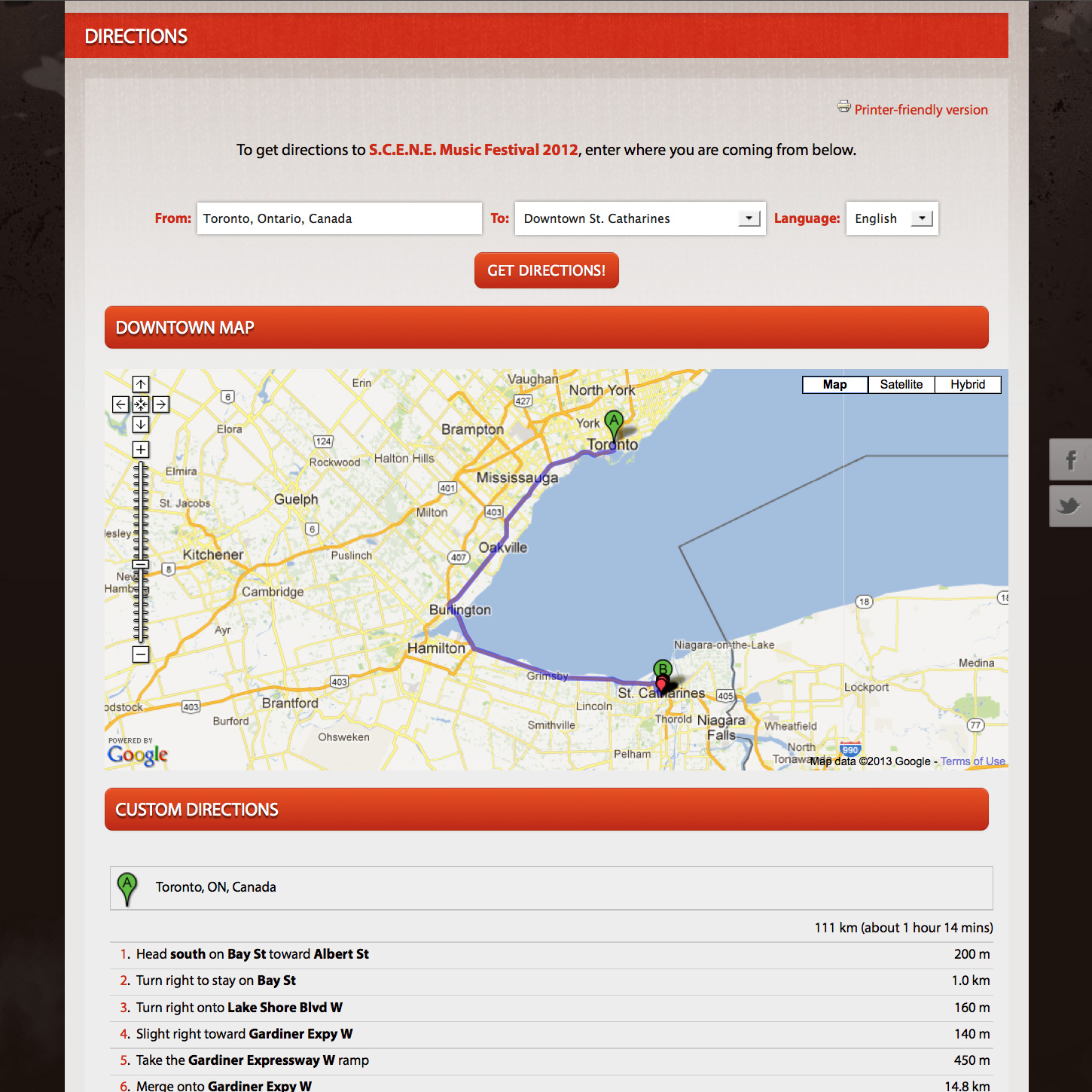This screenshot has height=1092, width=1092.
Task: Switch map to Satellite view
Action: [901, 385]
